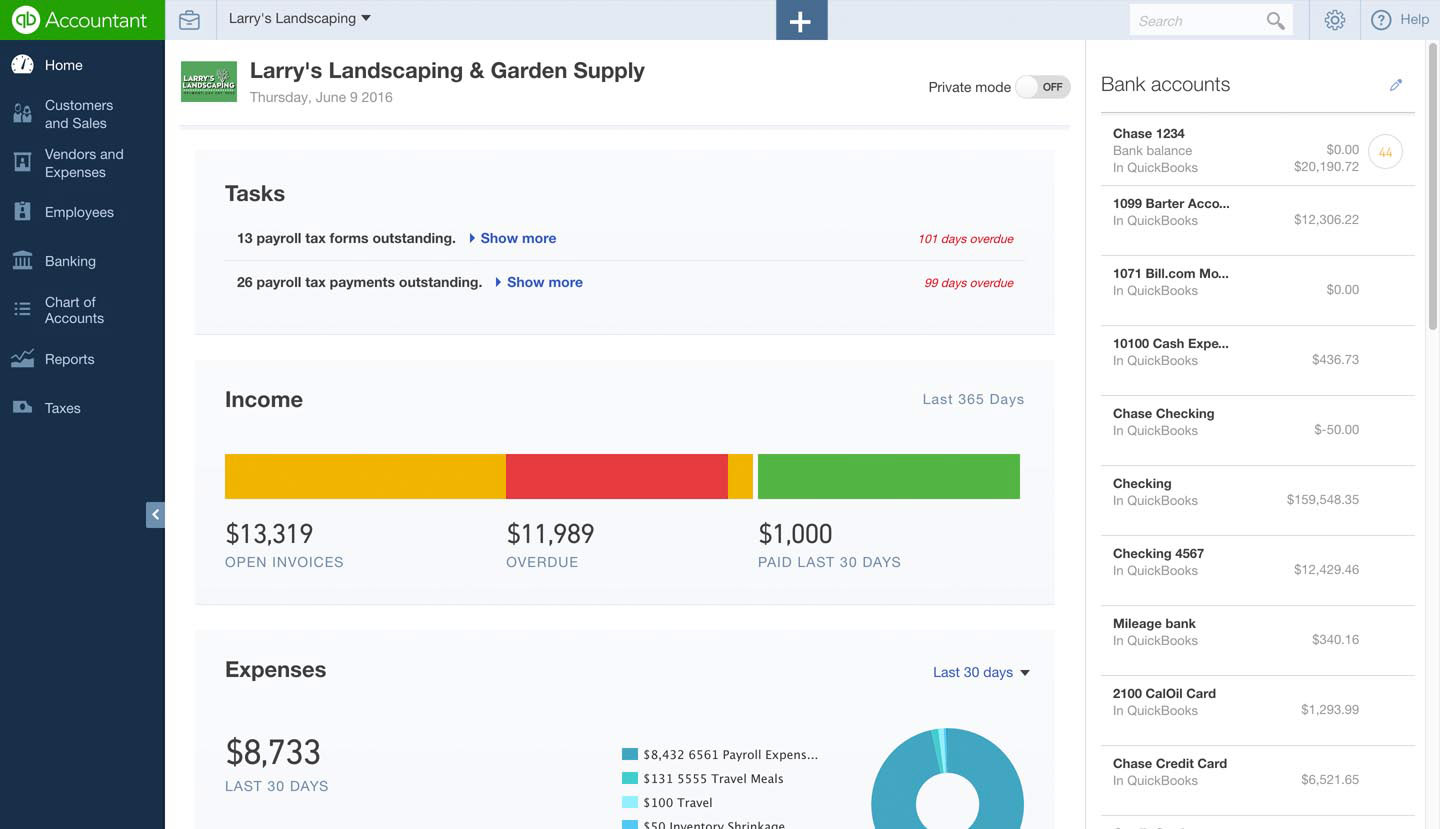Open the Expenses Last 30 days dropdown
The width and height of the screenshot is (1440, 829).
coord(980,672)
